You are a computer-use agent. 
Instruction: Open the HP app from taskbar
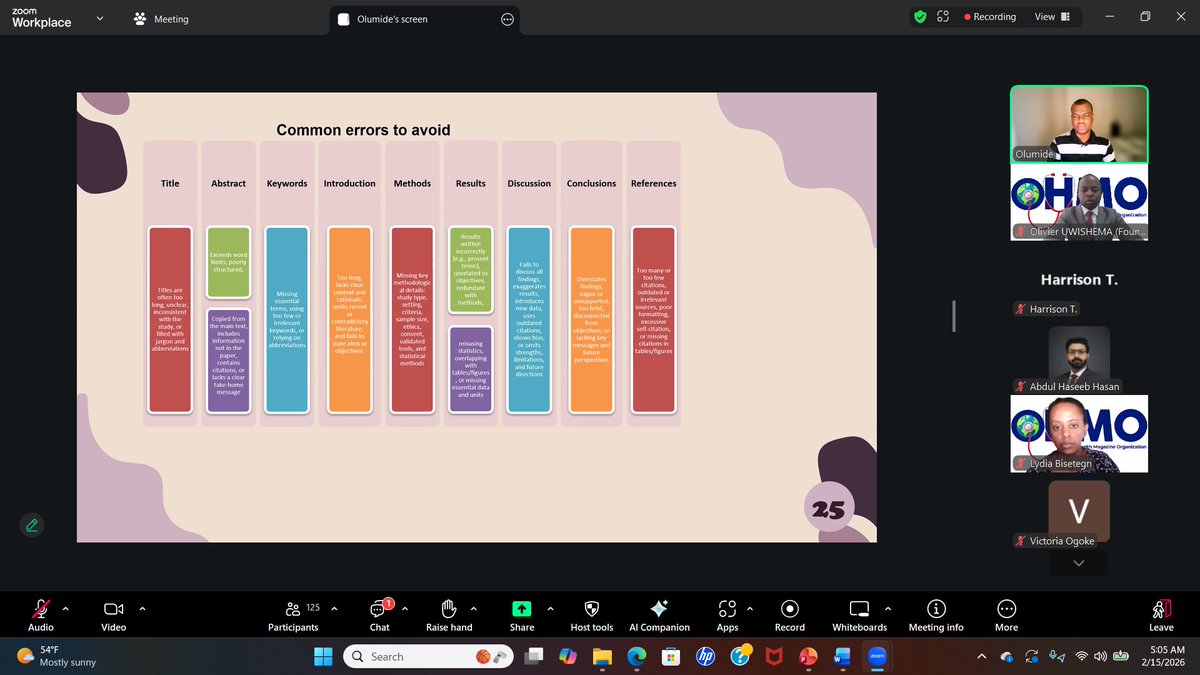coord(705,656)
